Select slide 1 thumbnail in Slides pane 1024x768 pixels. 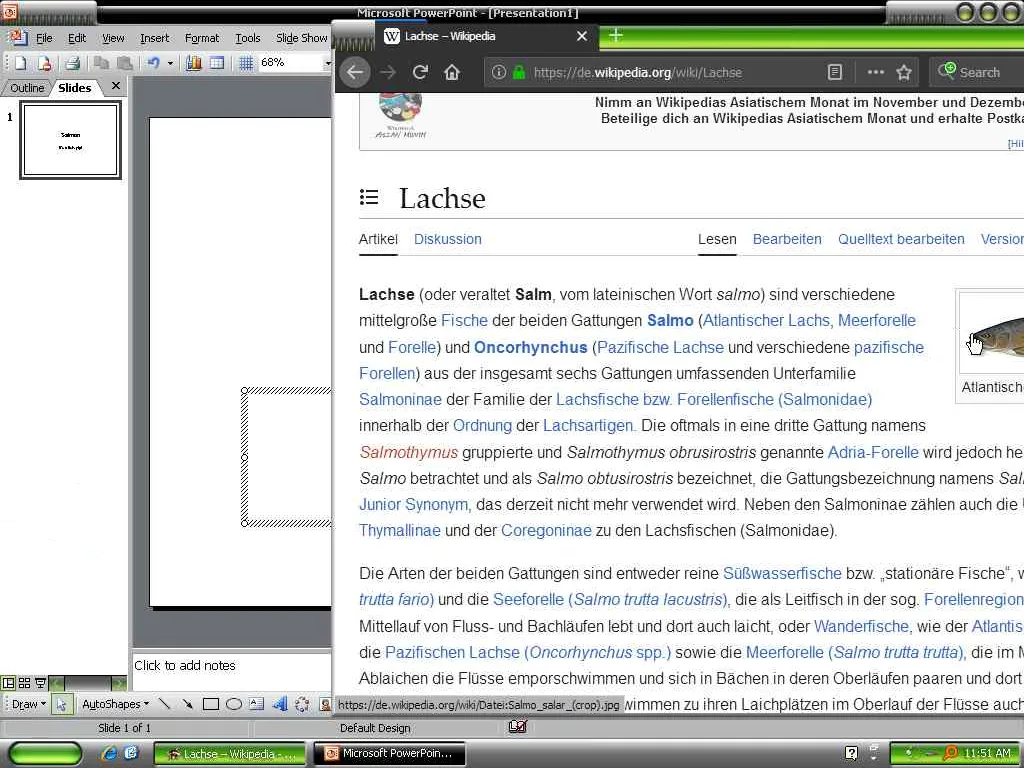tap(71, 140)
